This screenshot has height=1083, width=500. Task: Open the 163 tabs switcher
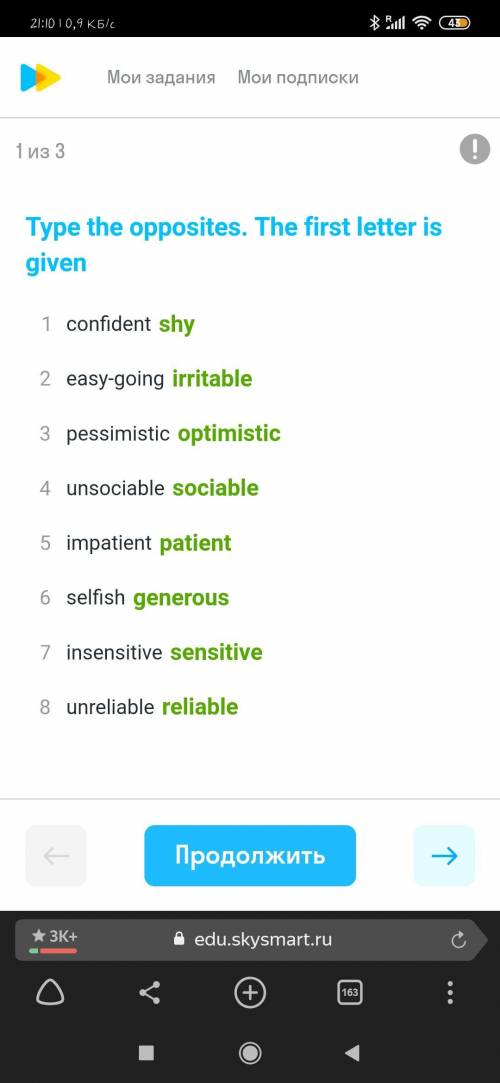click(350, 993)
